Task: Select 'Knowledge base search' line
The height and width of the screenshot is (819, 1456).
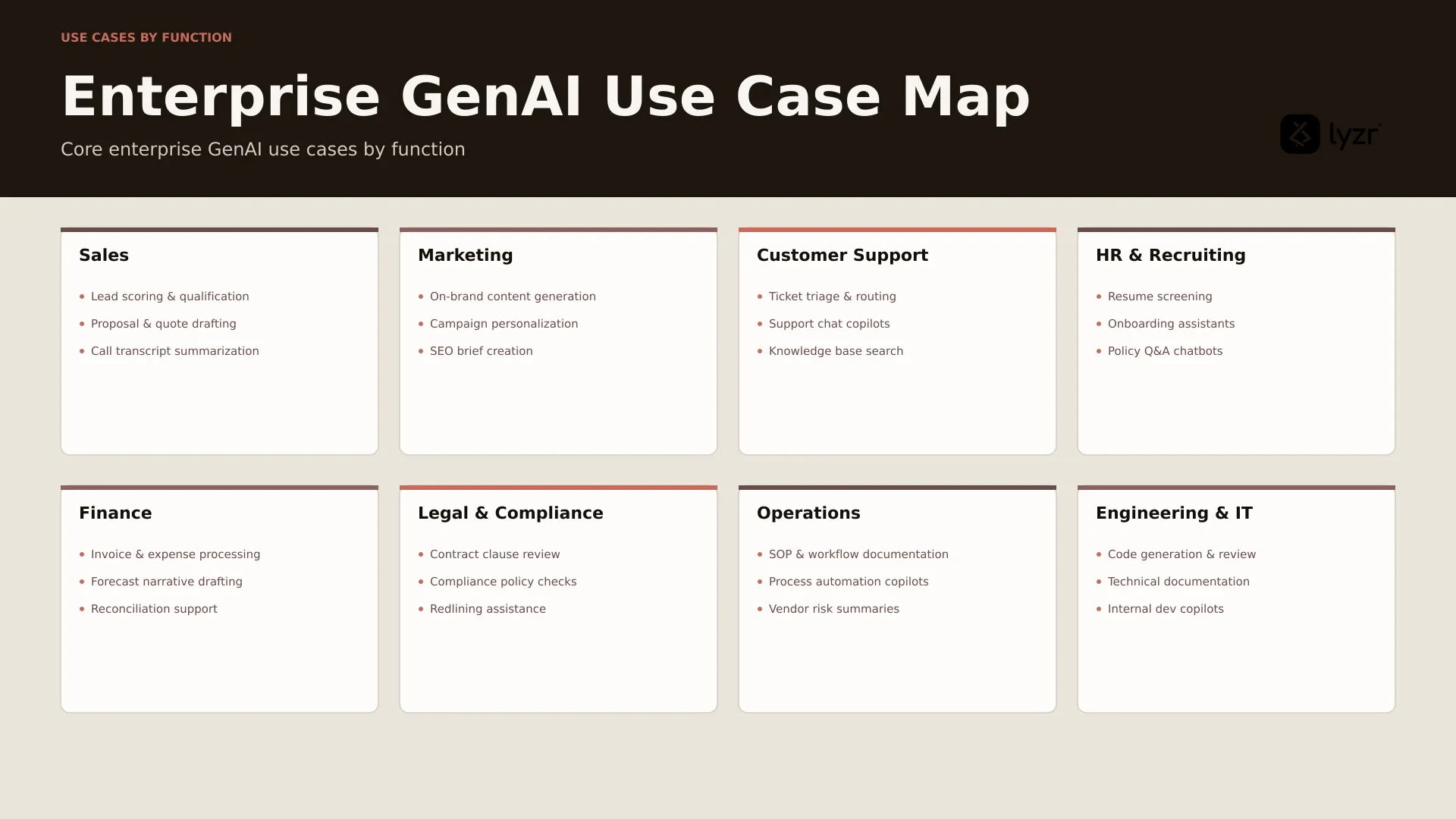Action: pyautogui.click(x=836, y=351)
